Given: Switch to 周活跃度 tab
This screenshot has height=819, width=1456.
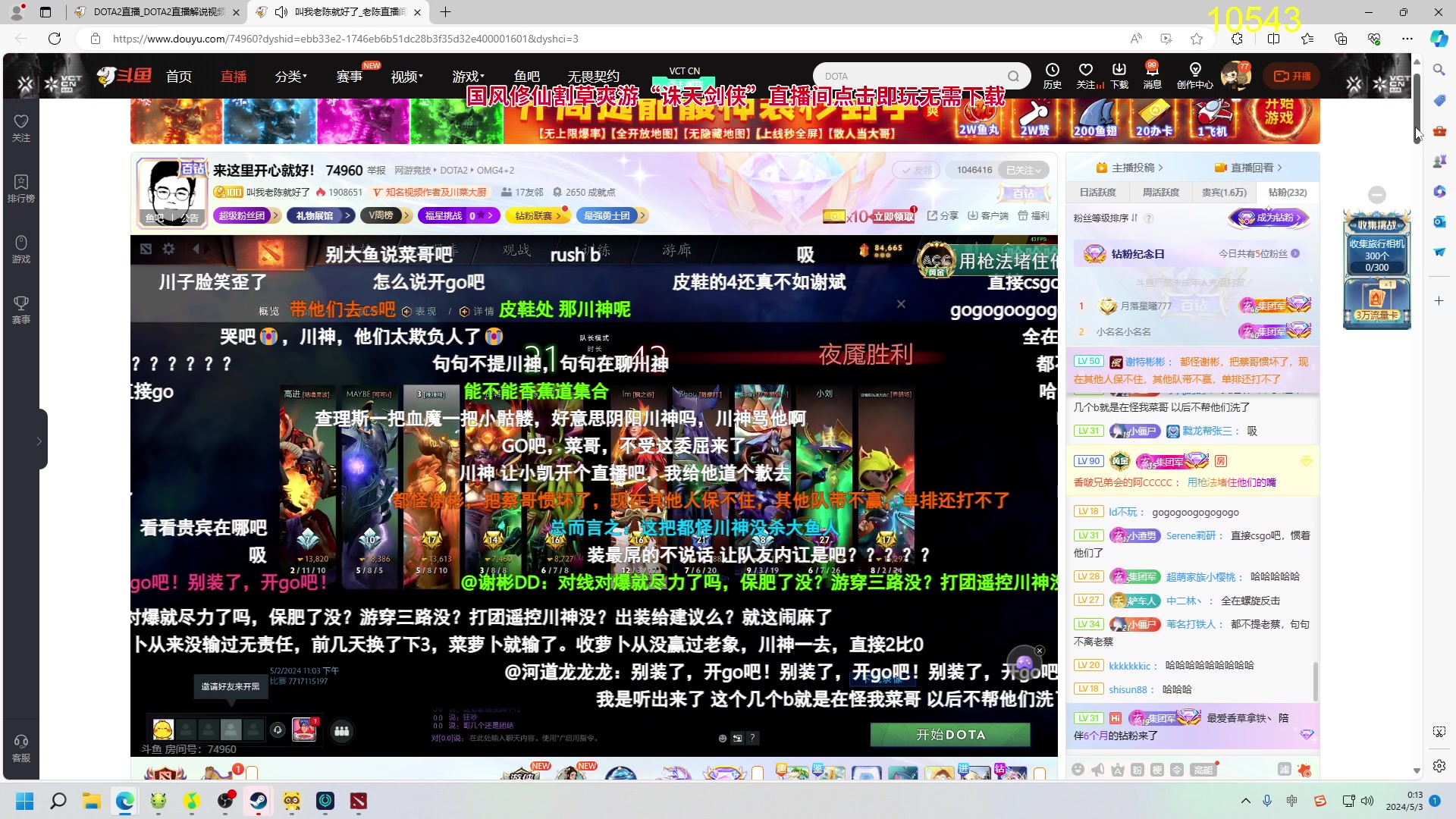Looking at the screenshot, I should 1160,193.
